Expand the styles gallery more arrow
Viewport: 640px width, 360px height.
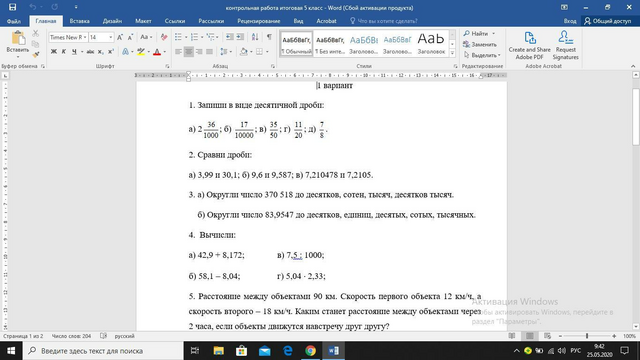452,53
